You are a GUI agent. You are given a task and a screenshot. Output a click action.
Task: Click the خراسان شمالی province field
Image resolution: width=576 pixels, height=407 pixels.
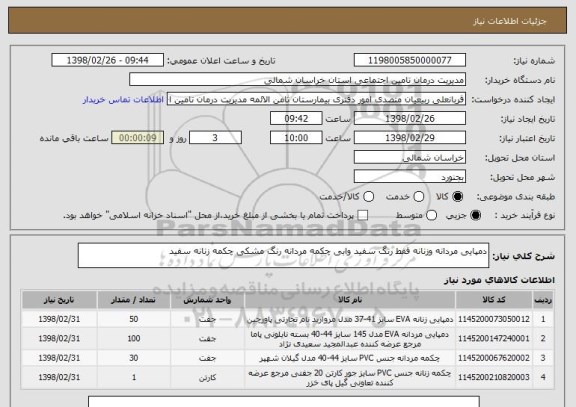pos(410,158)
